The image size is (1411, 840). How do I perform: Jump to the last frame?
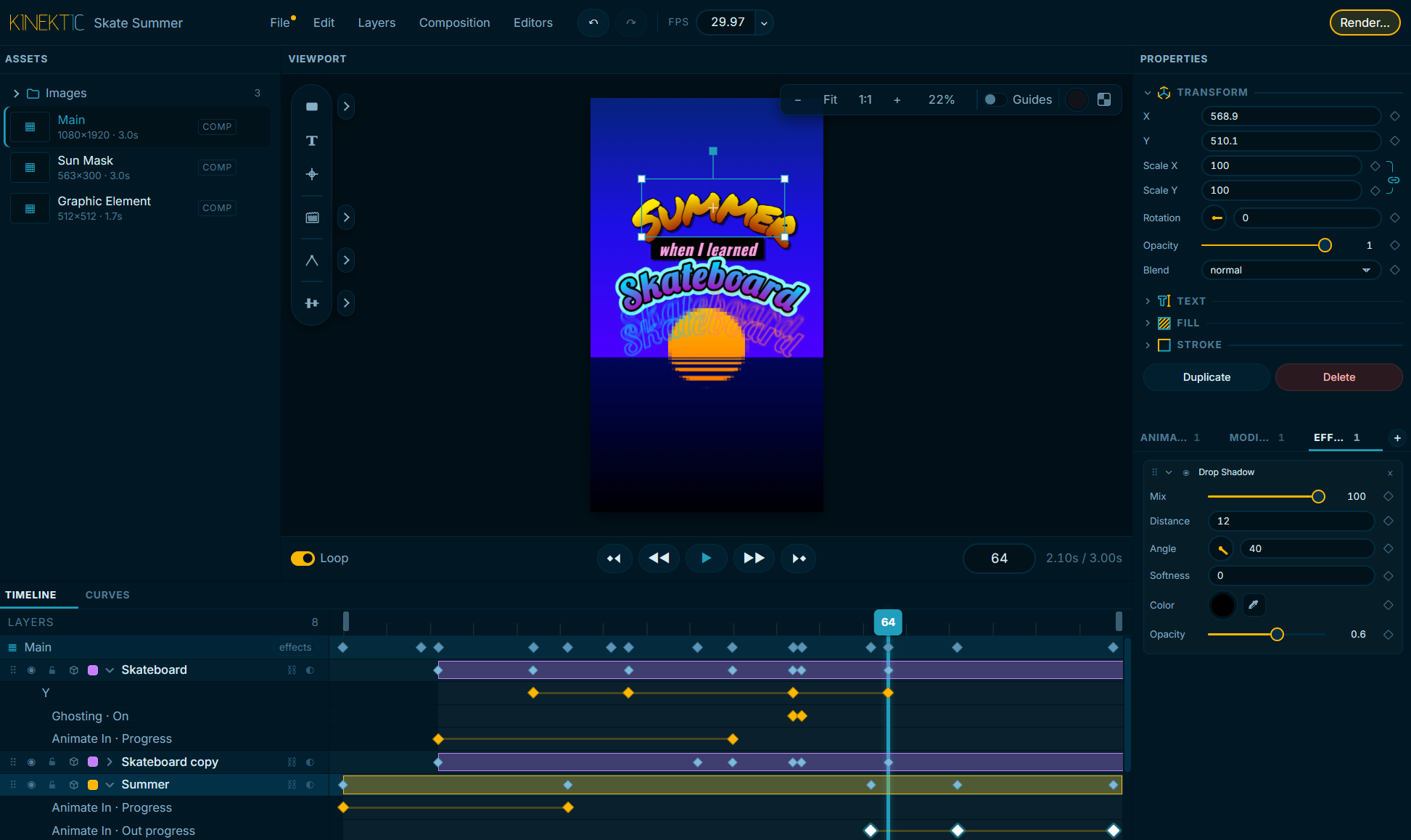point(799,558)
